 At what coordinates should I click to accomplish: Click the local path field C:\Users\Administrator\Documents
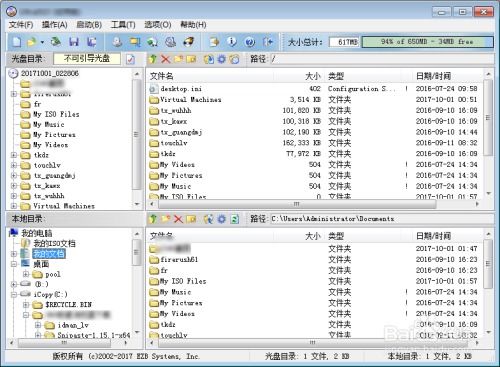coord(381,219)
